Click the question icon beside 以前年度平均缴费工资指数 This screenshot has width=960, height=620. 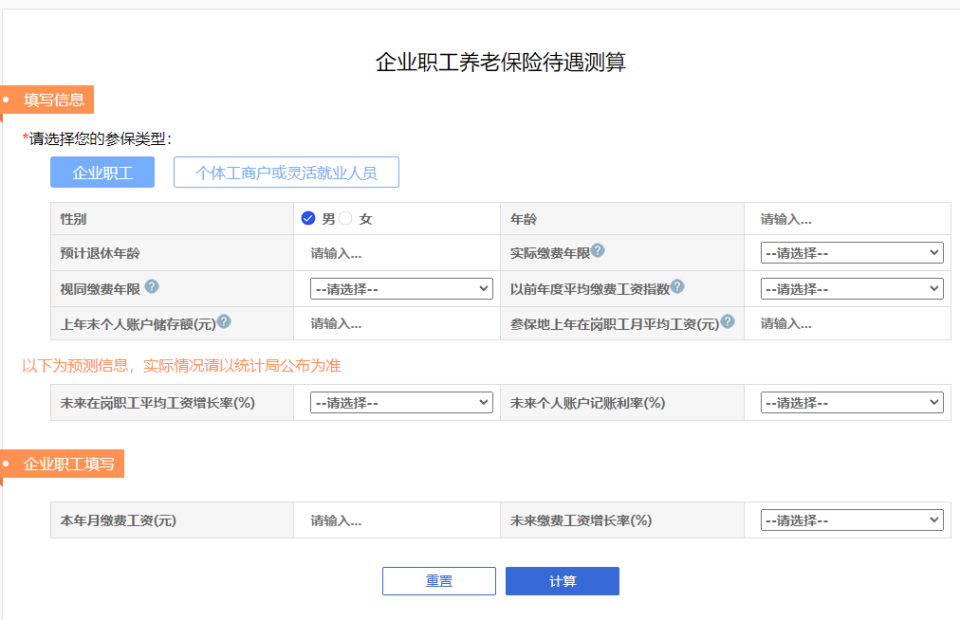tap(678, 287)
